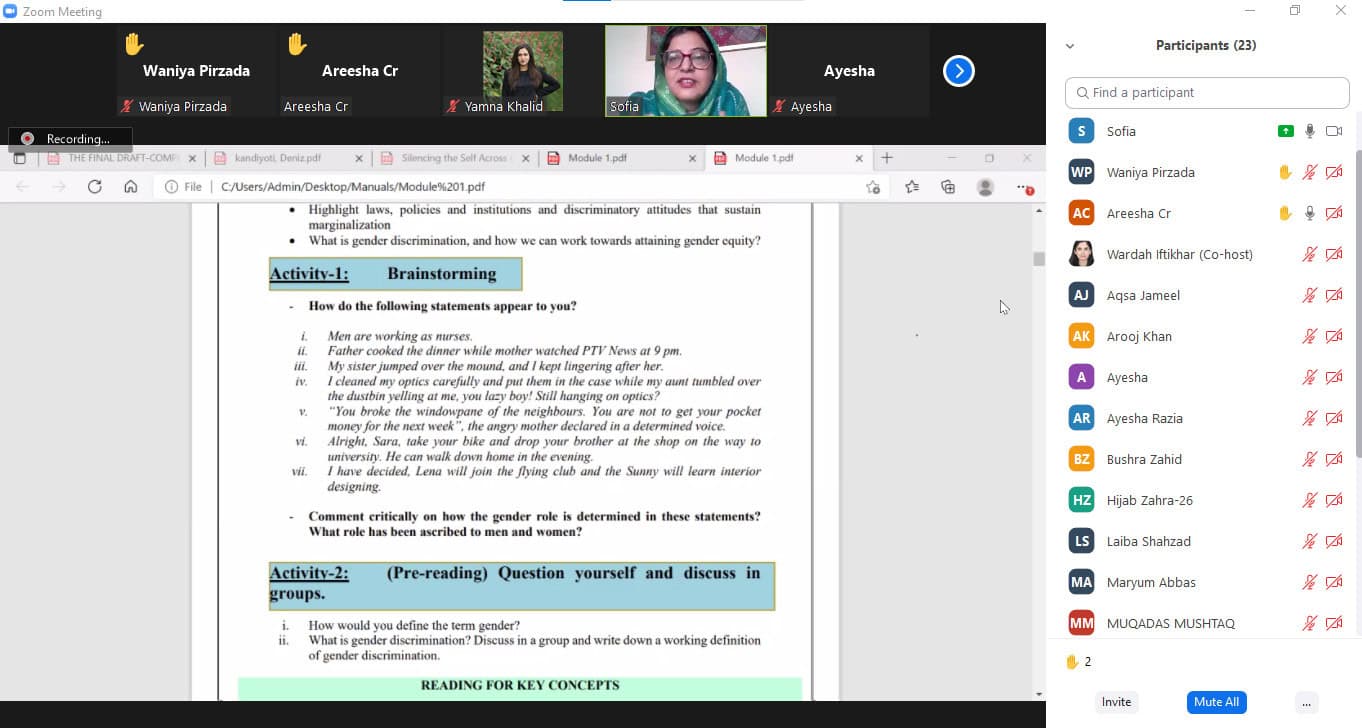This screenshot has height=728, width=1362.
Task: Click add-to-favorites star in address bar
Action: point(873,187)
